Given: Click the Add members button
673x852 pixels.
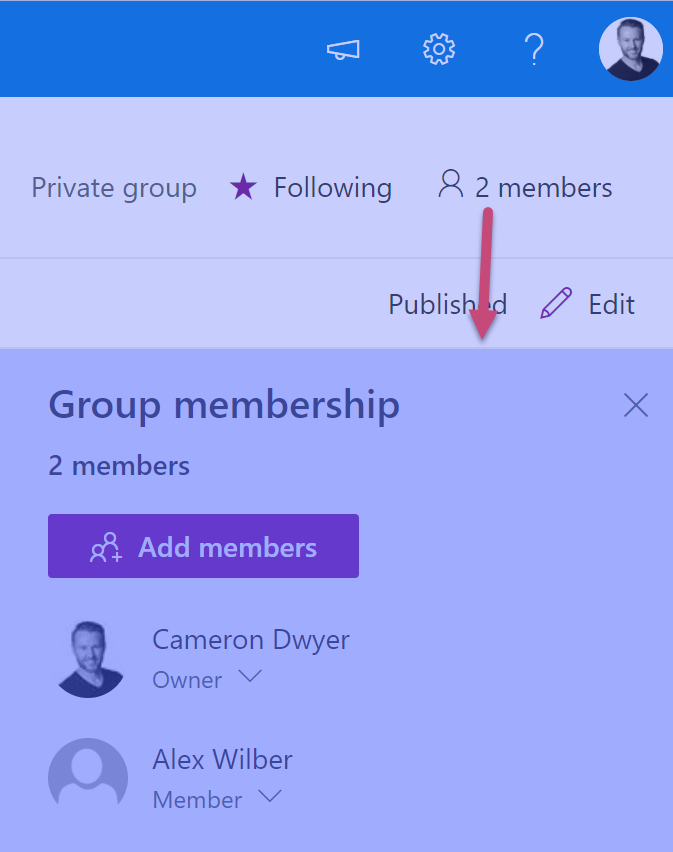Looking at the screenshot, I should 203,546.
